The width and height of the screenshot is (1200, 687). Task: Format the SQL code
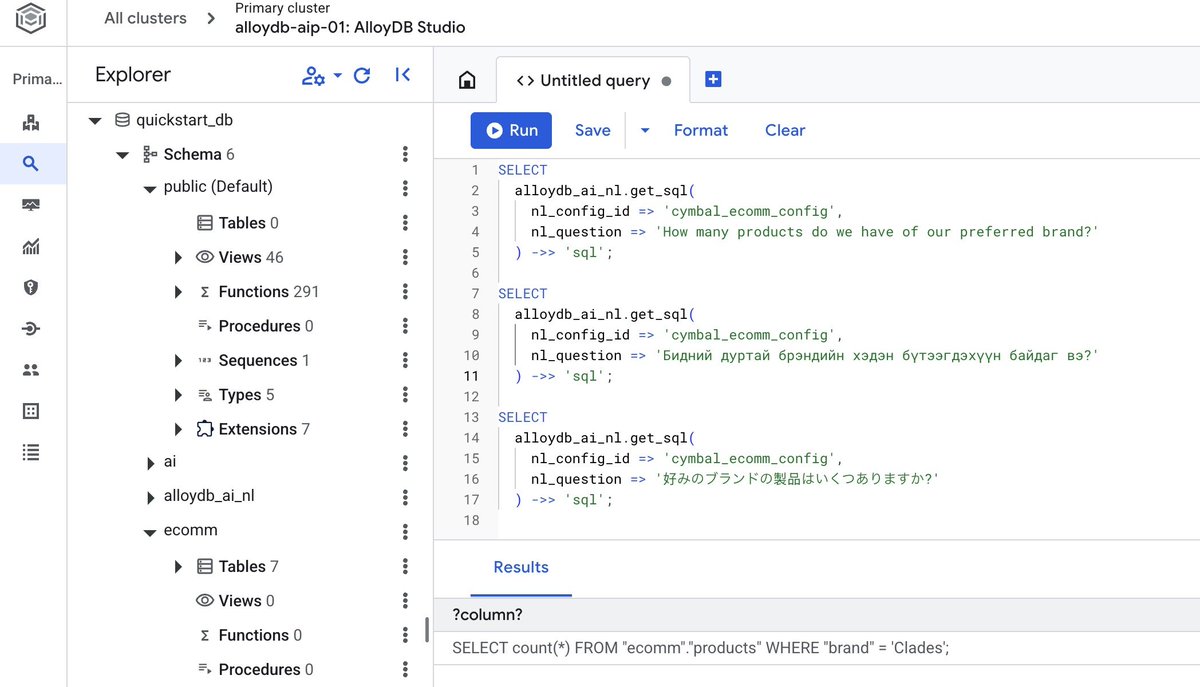(701, 130)
